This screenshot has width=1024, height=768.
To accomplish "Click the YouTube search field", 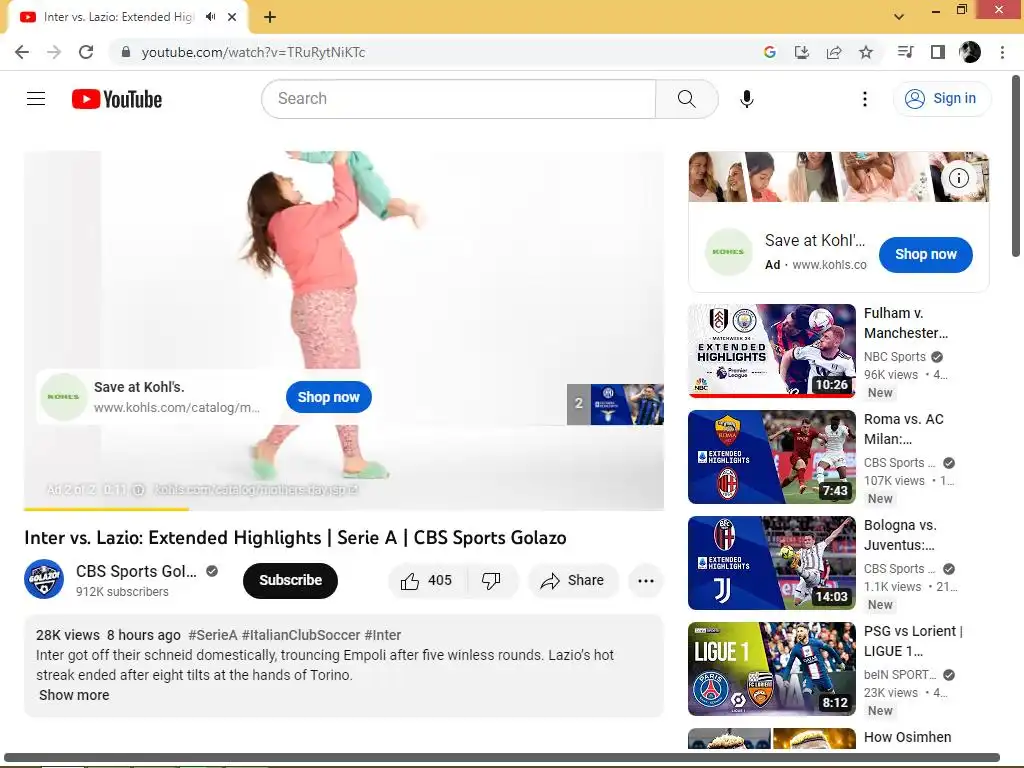I will pyautogui.click(x=459, y=99).
